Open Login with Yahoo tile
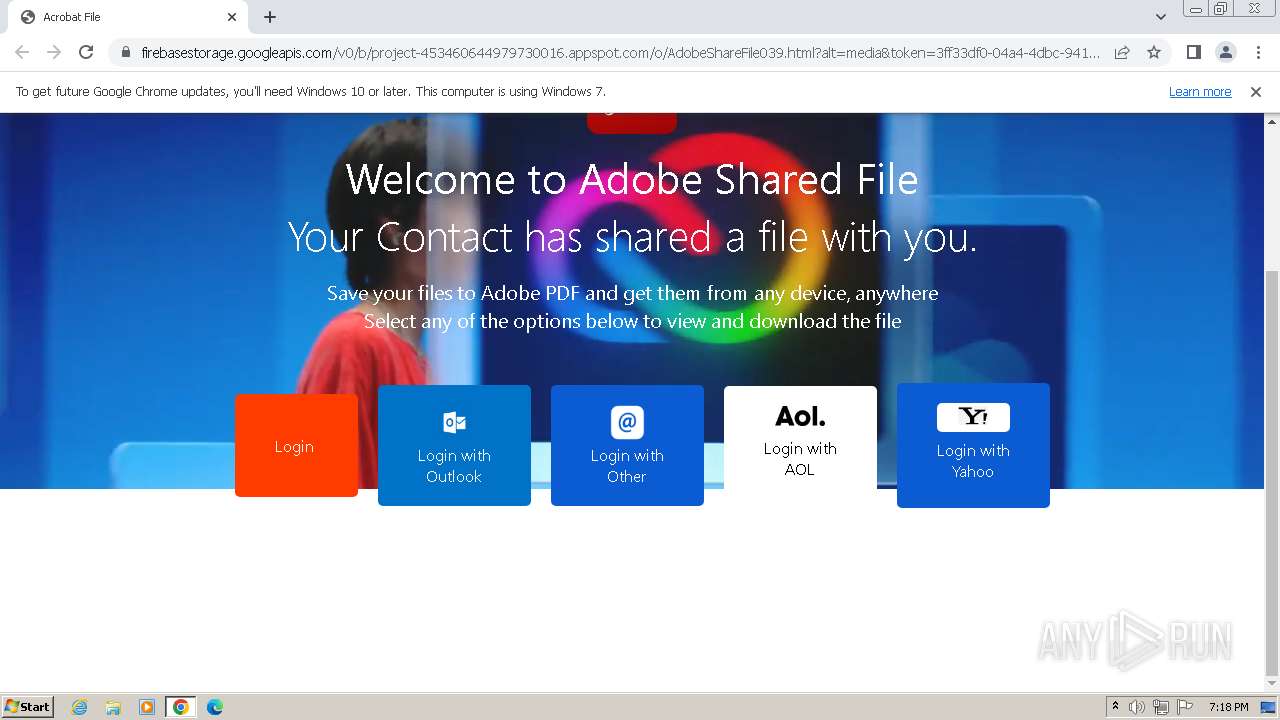Image resolution: width=1280 pixels, height=720 pixels. coord(973,445)
